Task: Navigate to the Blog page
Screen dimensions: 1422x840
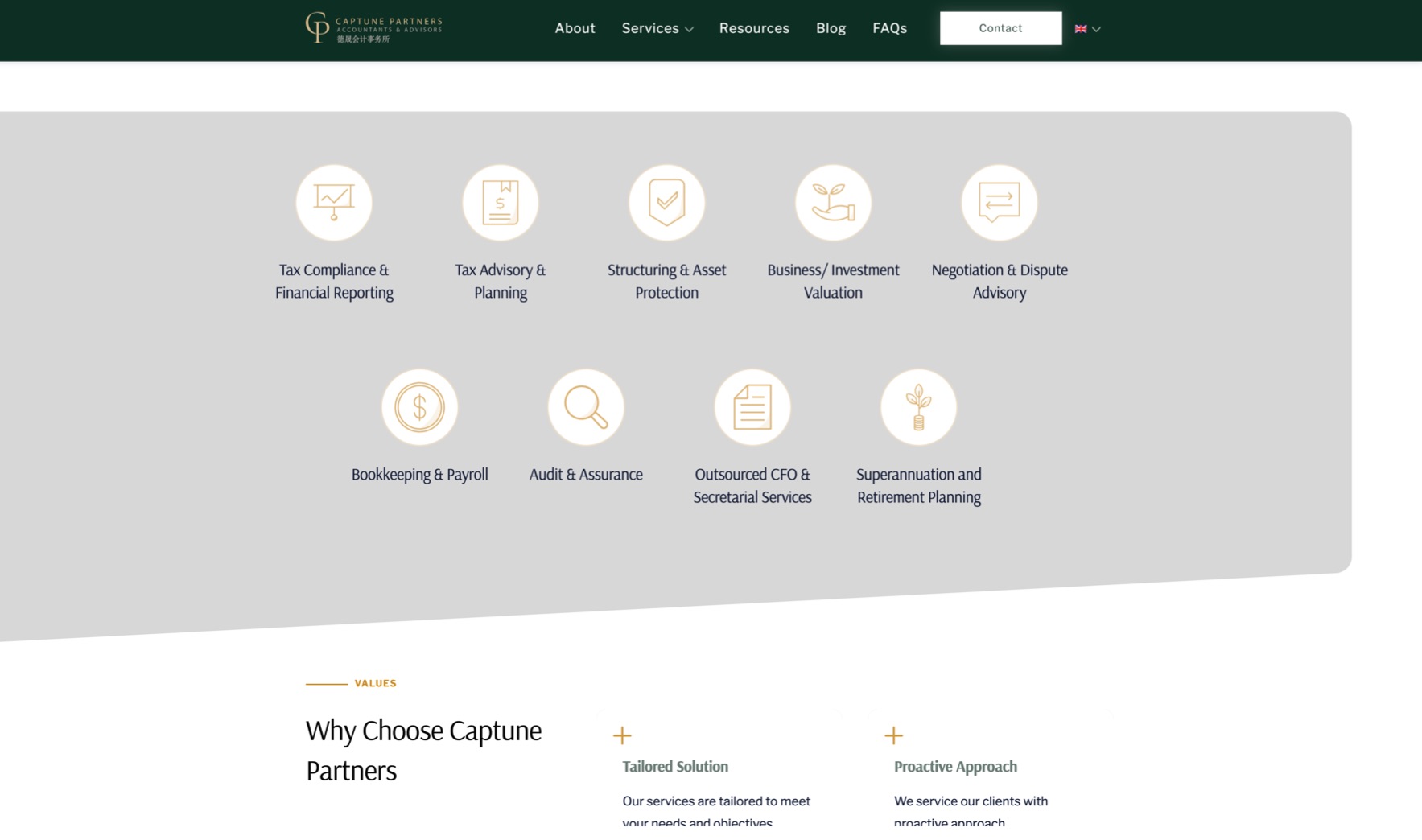Action: click(831, 28)
